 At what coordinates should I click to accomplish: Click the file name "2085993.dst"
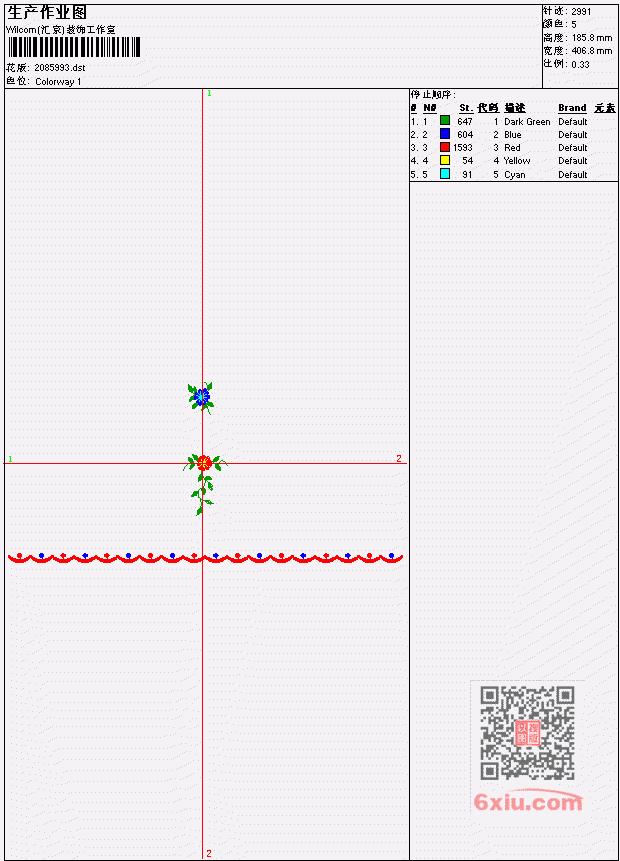(x=59, y=68)
